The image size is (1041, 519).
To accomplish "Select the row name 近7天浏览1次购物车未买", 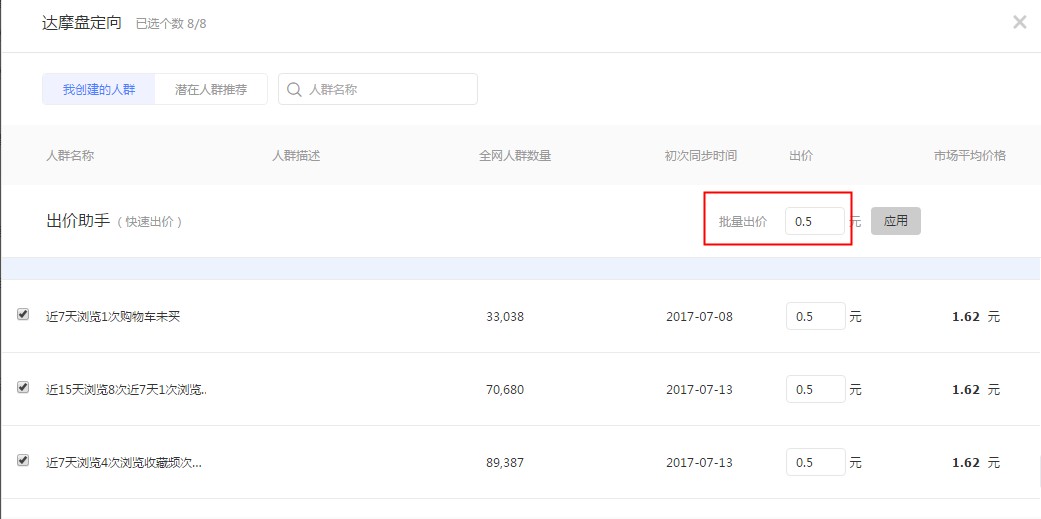I will point(113,317).
